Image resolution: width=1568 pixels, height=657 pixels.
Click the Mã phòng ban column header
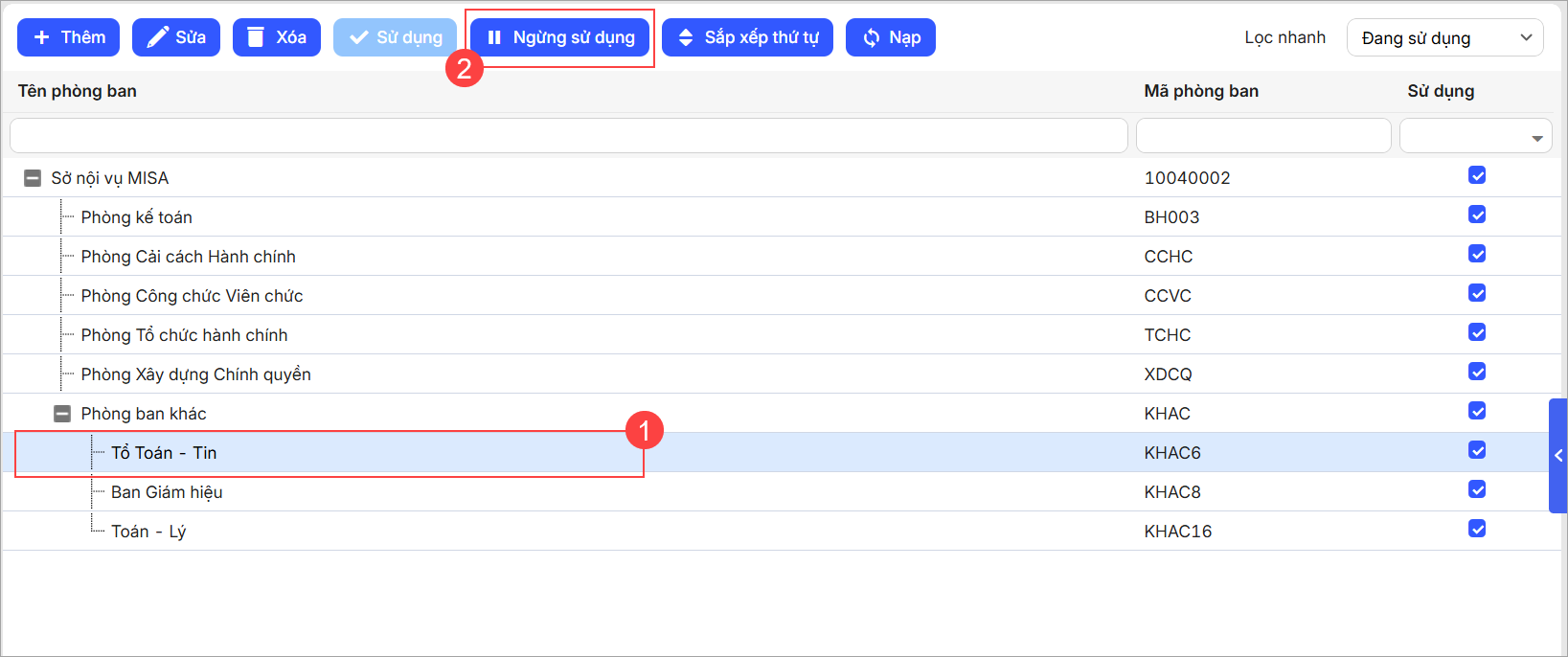point(1201,91)
